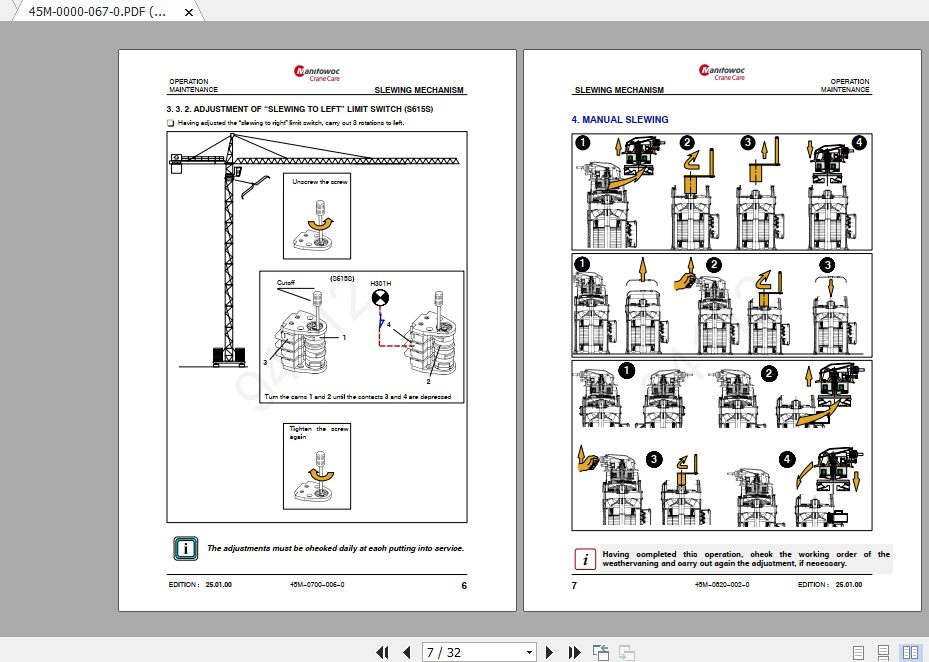Go to the previous page
This screenshot has height=662, width=929.
406,652
